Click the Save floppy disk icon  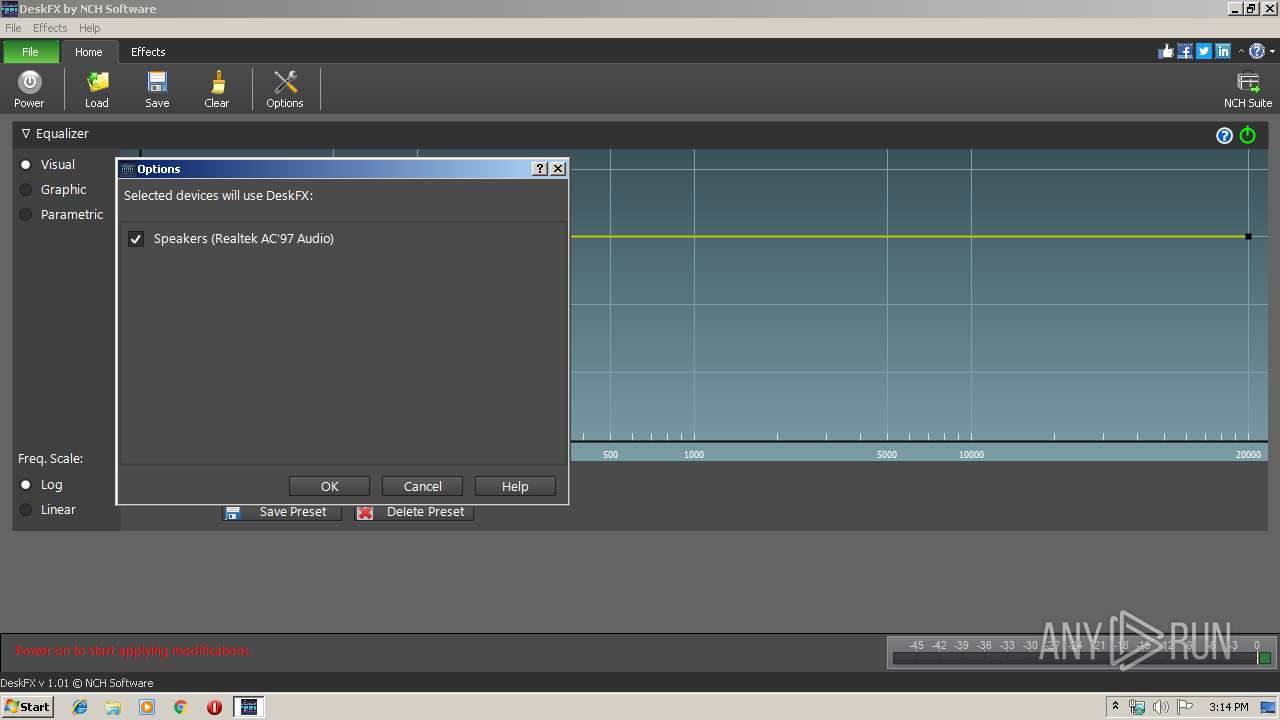pos(157,82)
